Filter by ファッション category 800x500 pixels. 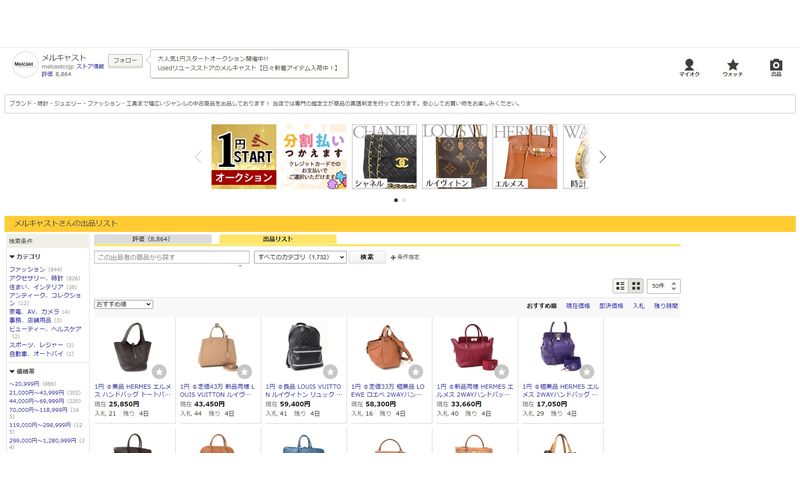[x=27, y=269]
